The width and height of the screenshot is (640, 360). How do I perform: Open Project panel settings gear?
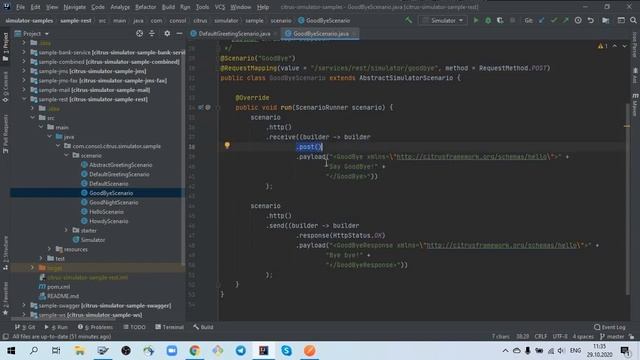pyautogui.click(x=167, y=33)
